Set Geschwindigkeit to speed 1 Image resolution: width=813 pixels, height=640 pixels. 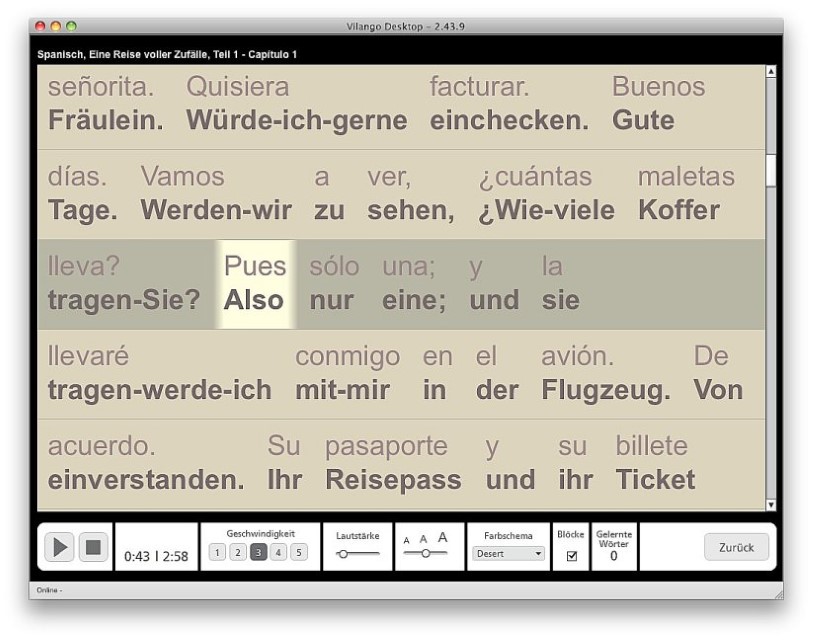coord(217,553)
